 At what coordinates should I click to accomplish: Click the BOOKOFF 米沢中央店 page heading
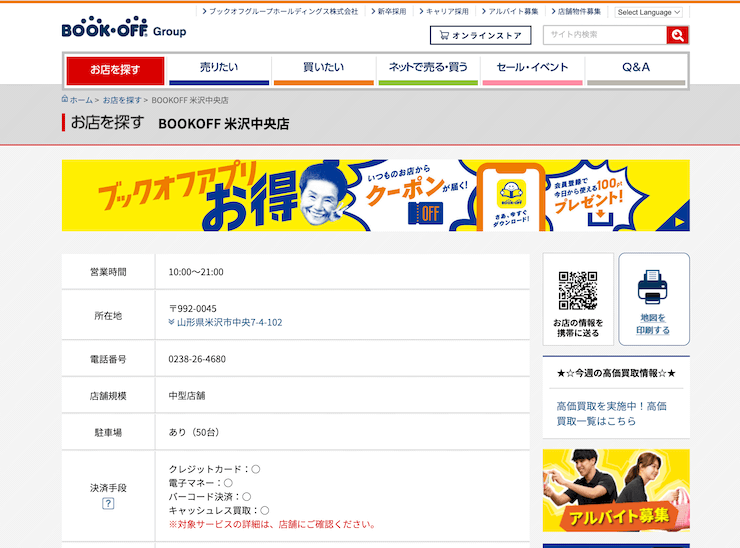point(224,124)
